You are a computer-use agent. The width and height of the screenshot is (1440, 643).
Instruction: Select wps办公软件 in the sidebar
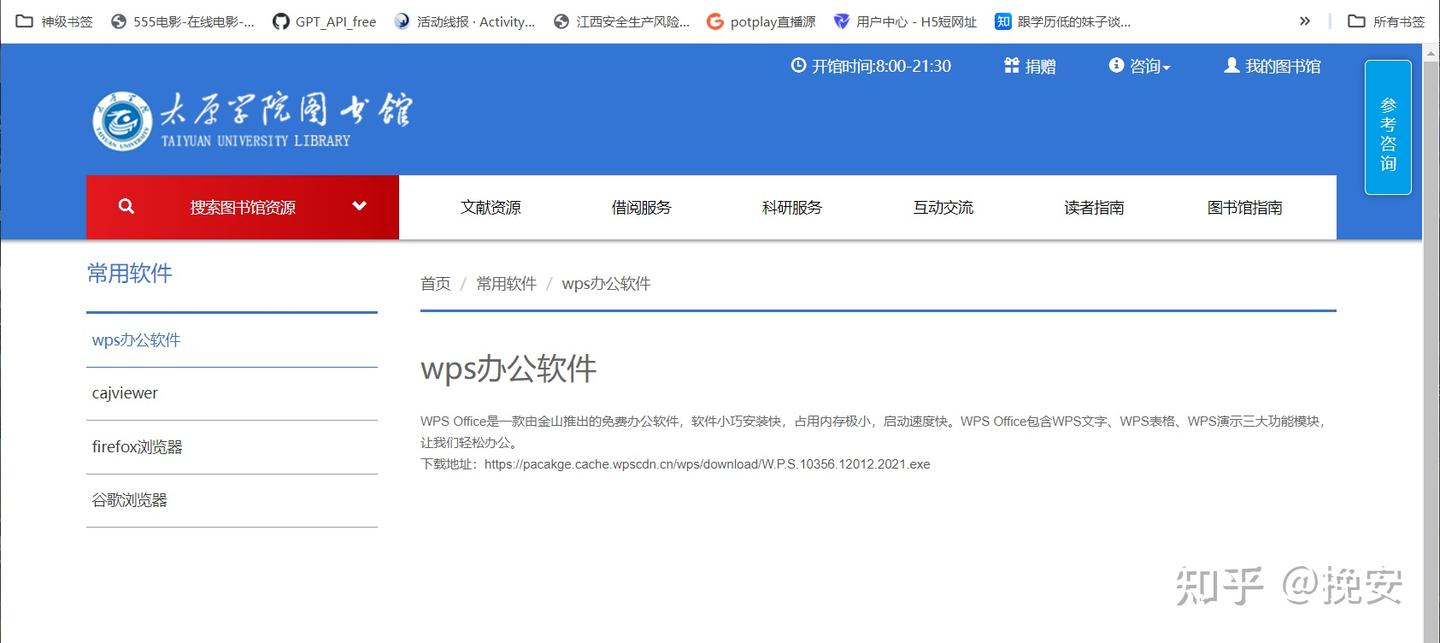[232, 340]
